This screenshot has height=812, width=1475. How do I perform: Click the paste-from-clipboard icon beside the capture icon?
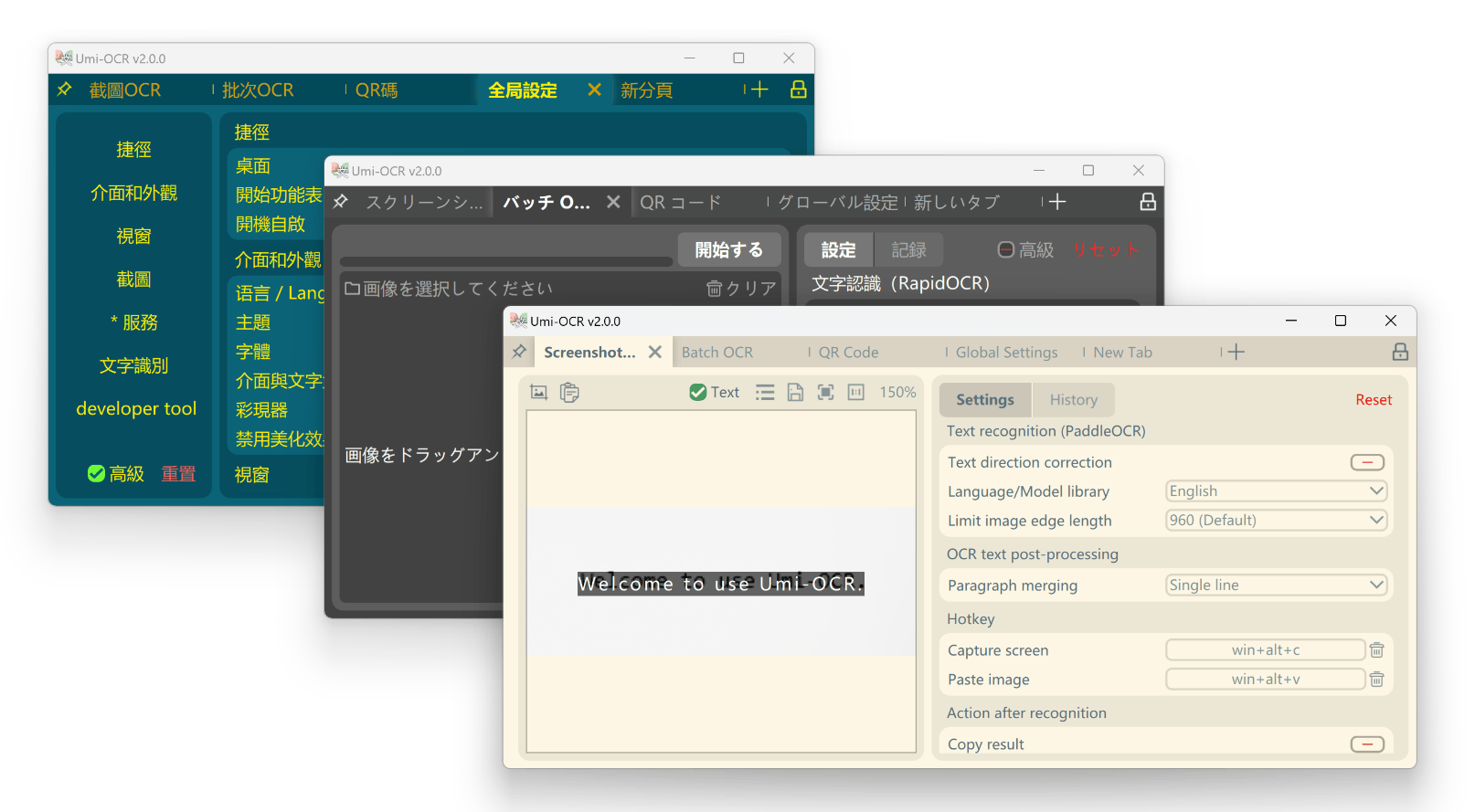point(569,393)
